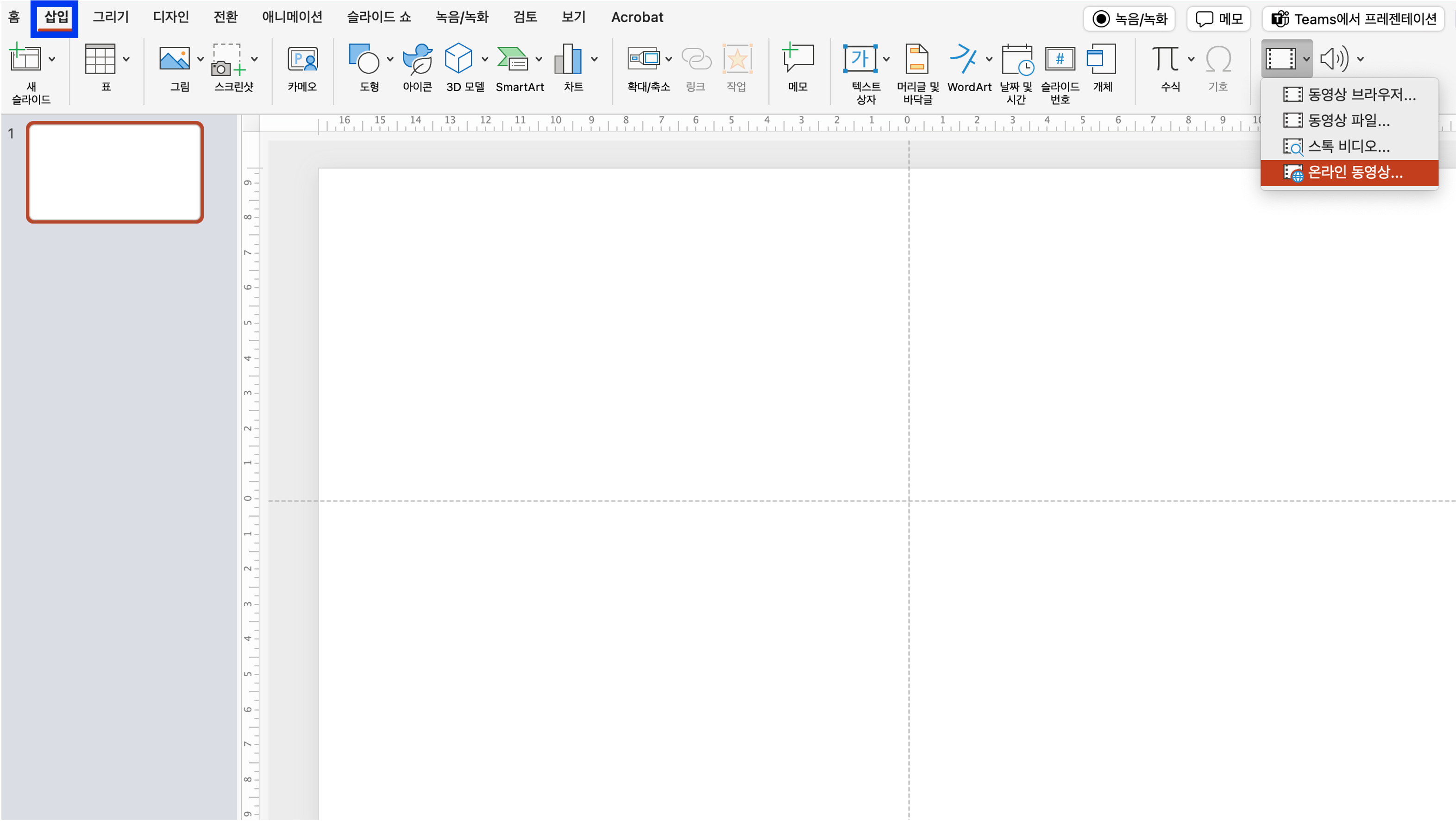The height and width of the screenshot is (821, 1456).
Task: Expand the Equation (수식) dropdown arrow
Action: [1191, 59]
